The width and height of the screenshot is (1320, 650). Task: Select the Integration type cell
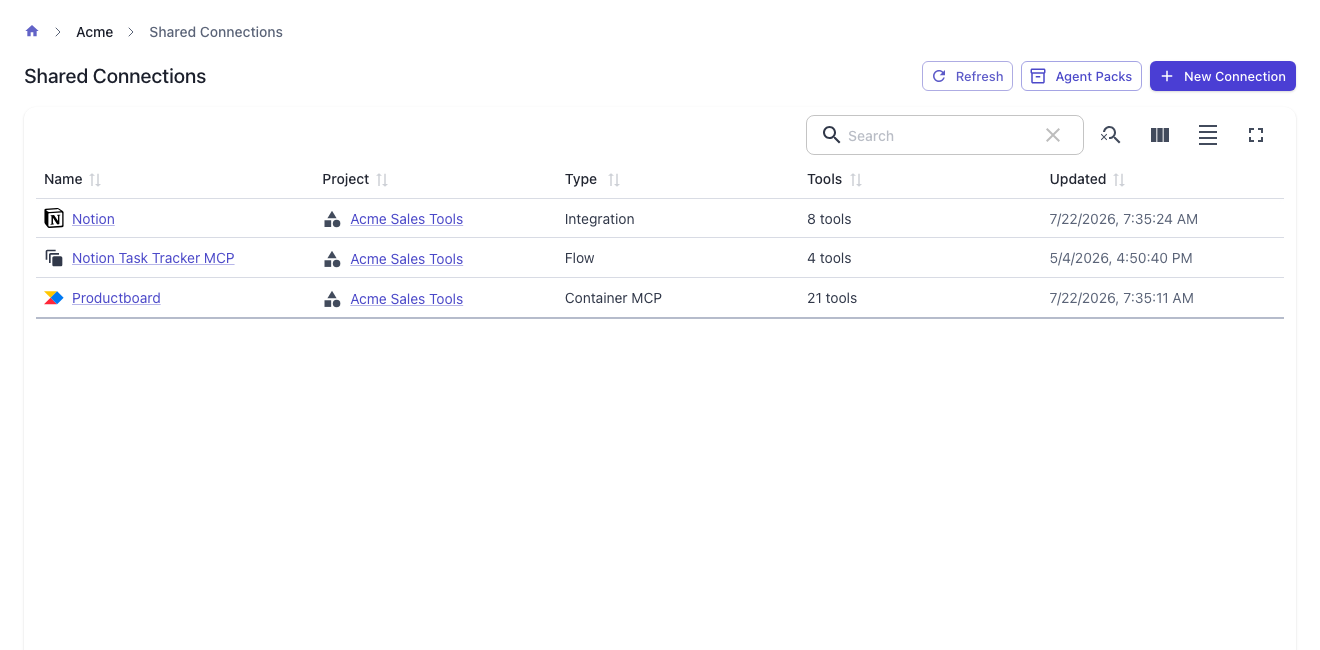(x=600, y=219)
